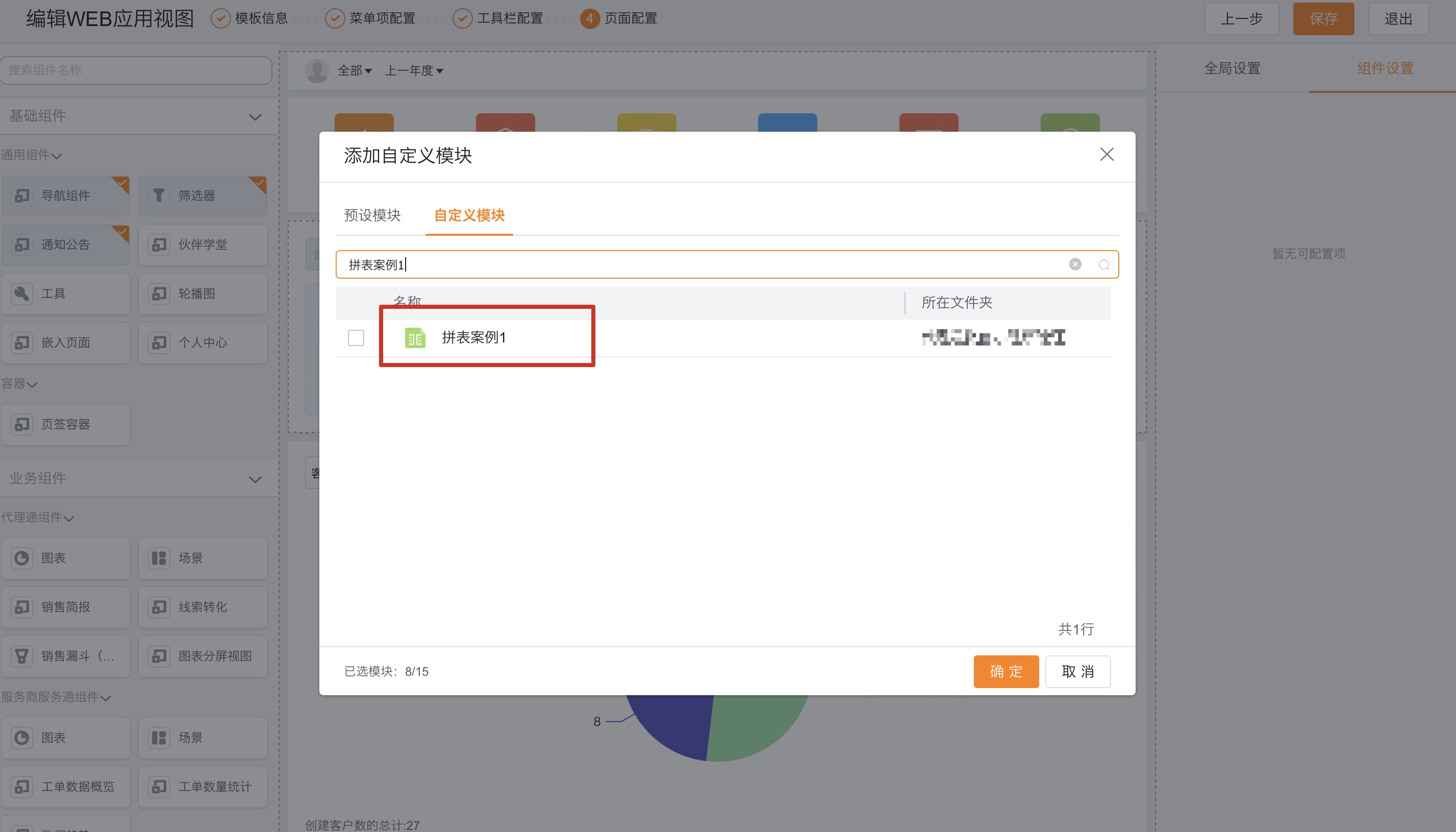
Task: Click the 嵌入页面 embedded page icon
Action: [x=21, y=342]
